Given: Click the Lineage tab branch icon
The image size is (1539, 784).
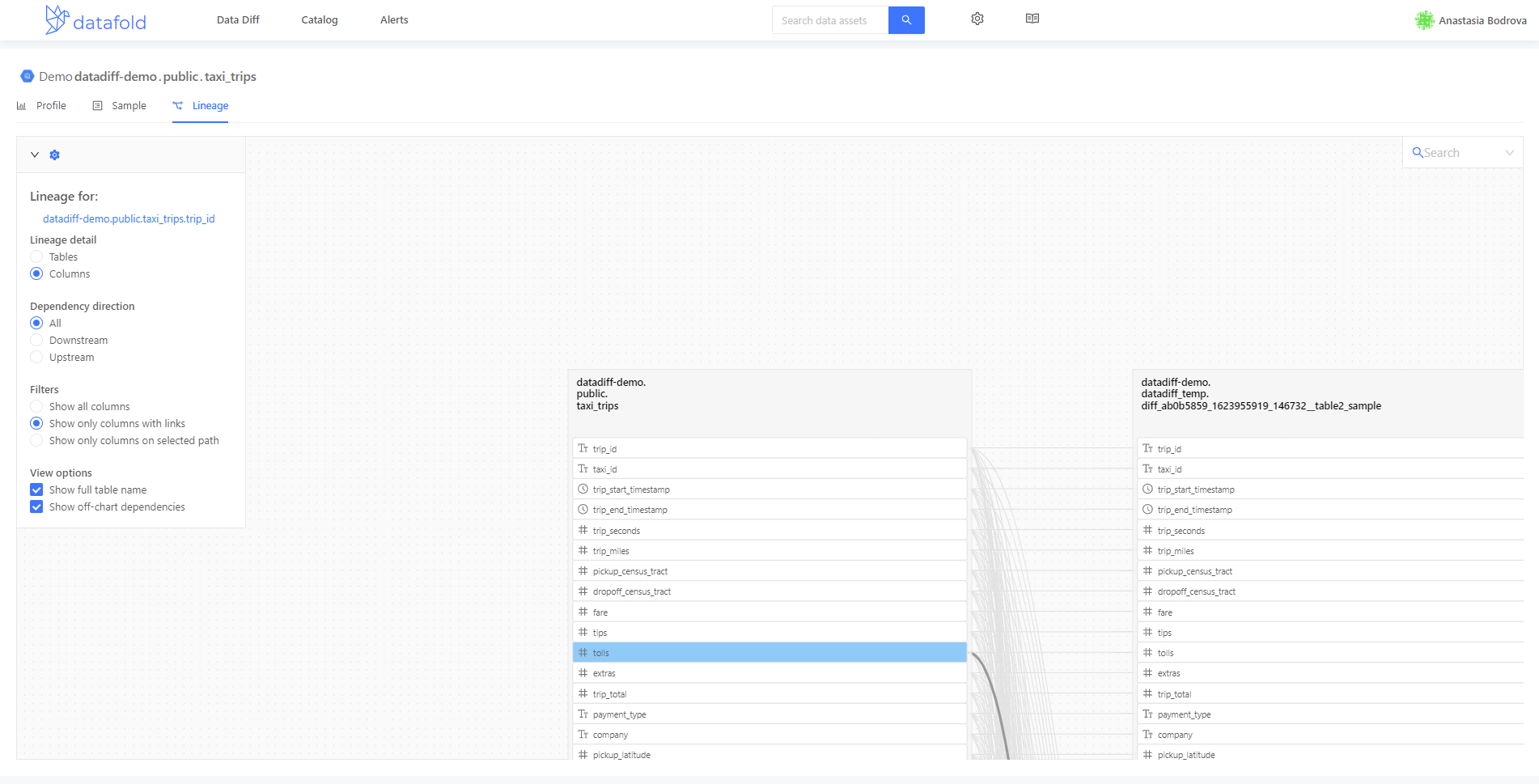Looking at the screenshot, I should coord(178,106).
